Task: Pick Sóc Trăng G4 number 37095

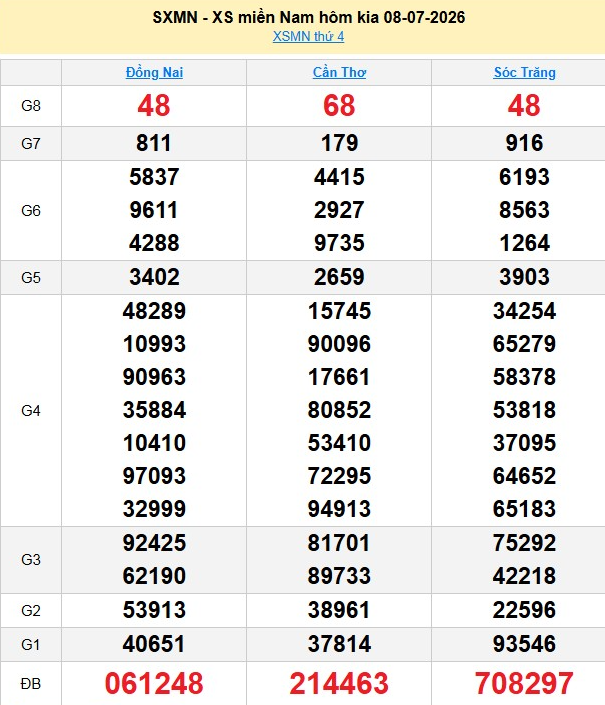Action: click(x=525, y=443)
